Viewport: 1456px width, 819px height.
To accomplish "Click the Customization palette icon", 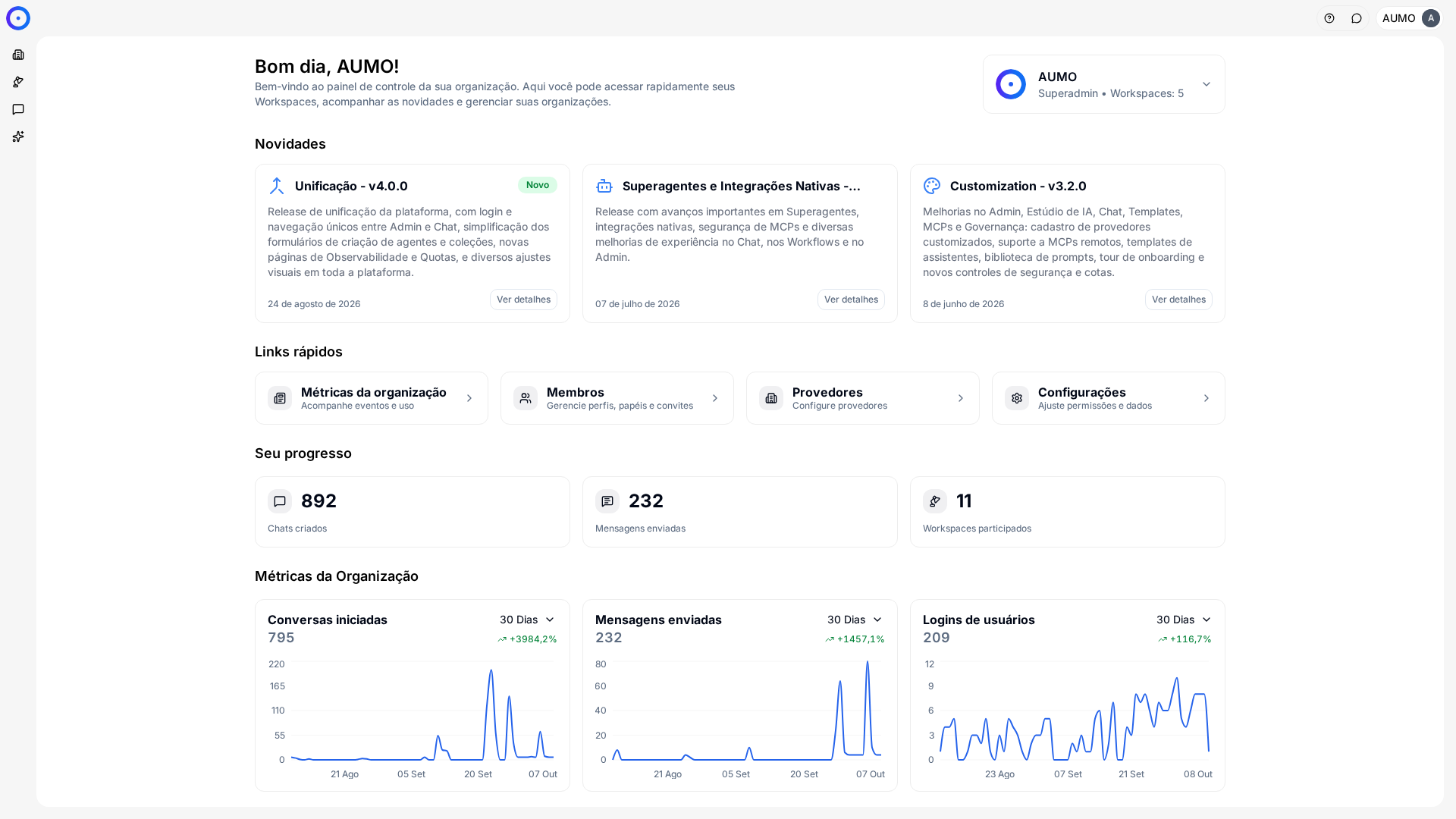I will click(x=932, y=186).
